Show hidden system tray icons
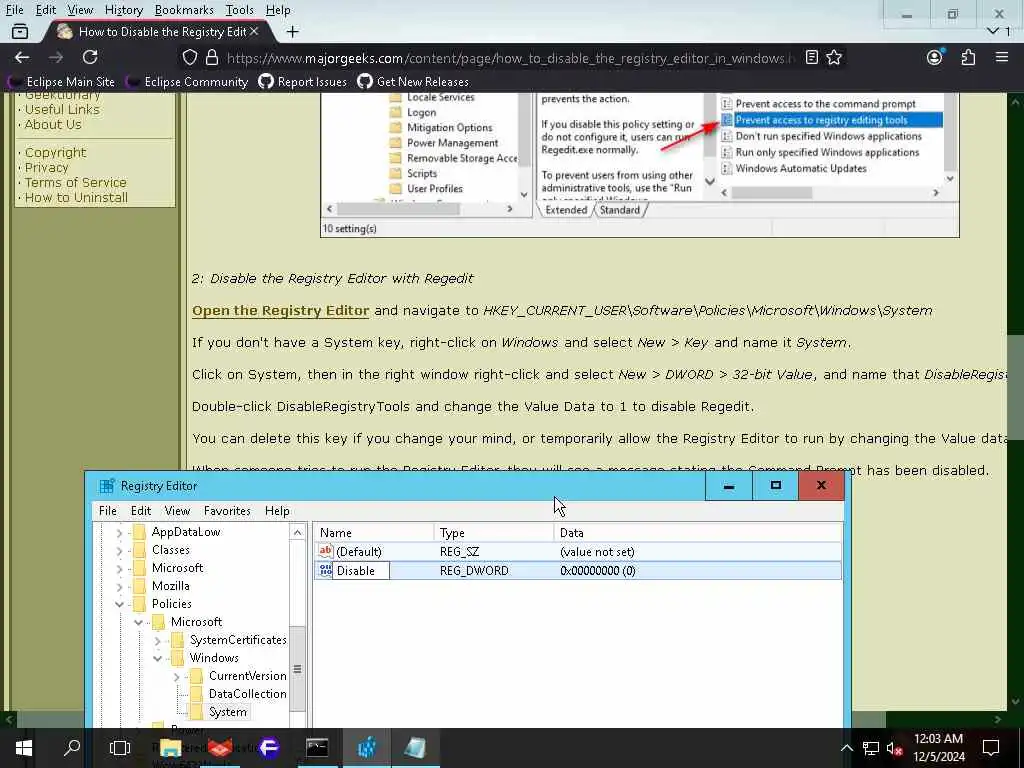1024x768 pixels. coord(846,748)
